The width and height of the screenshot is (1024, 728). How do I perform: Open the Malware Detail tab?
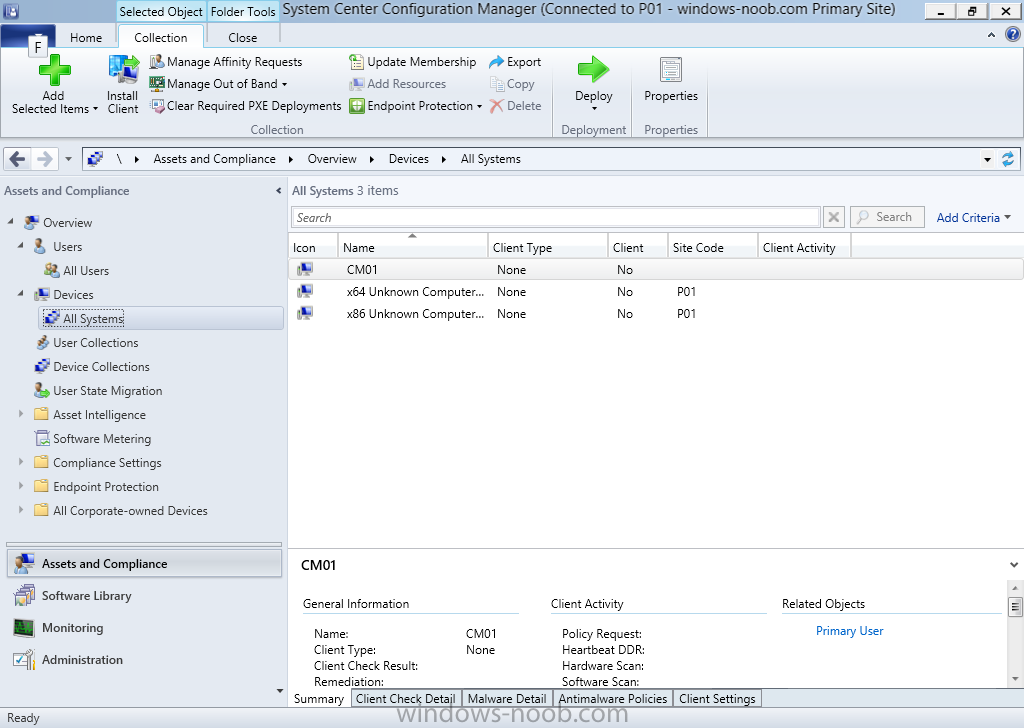point(507,699)
